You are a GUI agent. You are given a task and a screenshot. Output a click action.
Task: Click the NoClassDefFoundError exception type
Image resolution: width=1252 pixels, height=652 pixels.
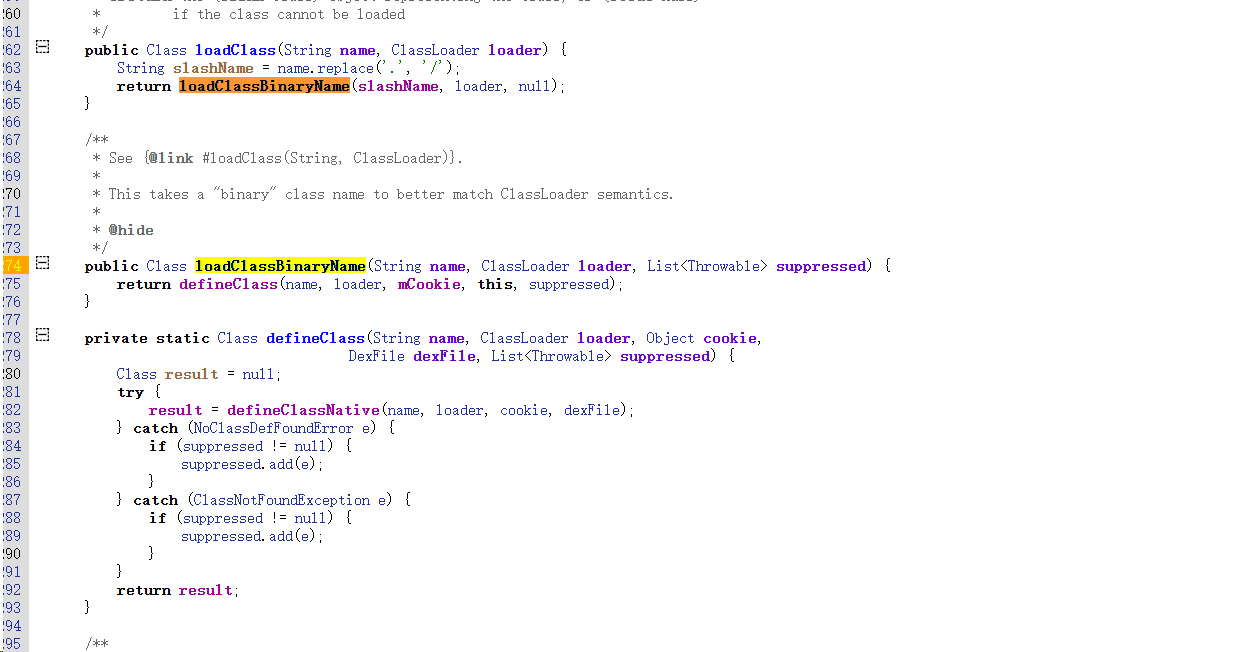[274, 428]
